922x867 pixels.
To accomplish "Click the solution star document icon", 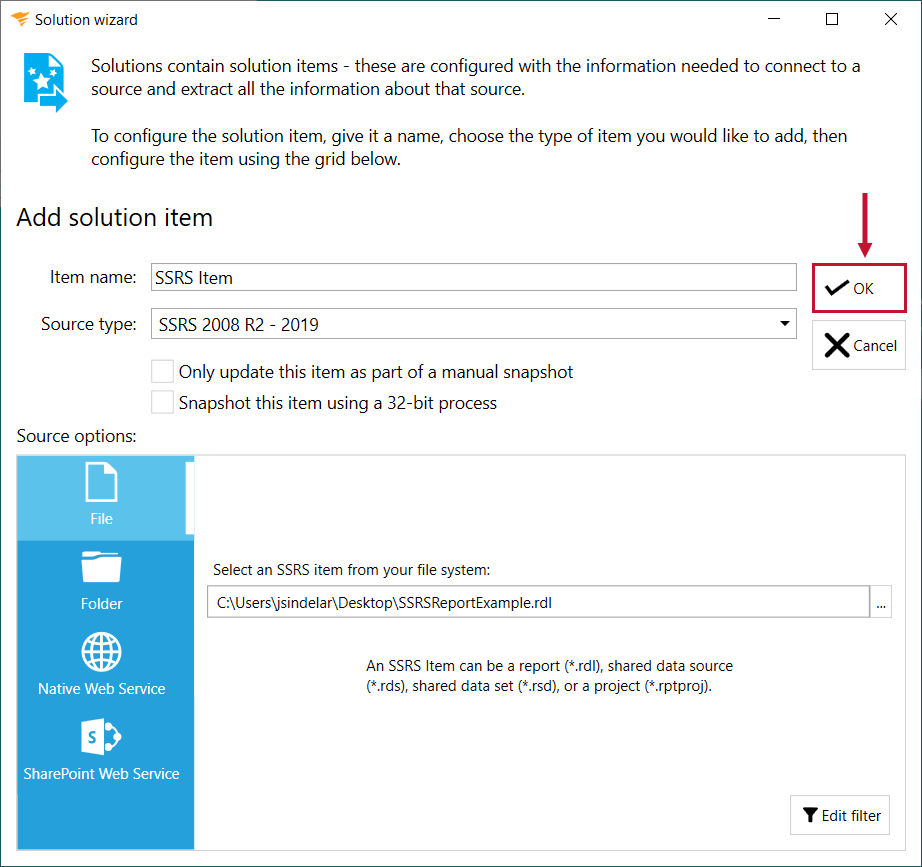I will coord(45,82).
